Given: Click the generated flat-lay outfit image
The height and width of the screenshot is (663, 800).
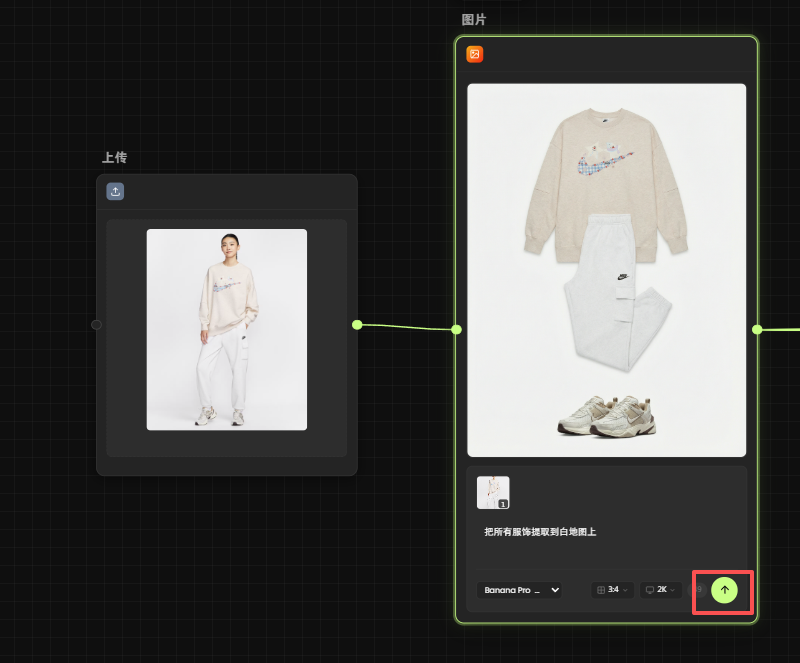Looking at the screenshot, I should point(606,270).
